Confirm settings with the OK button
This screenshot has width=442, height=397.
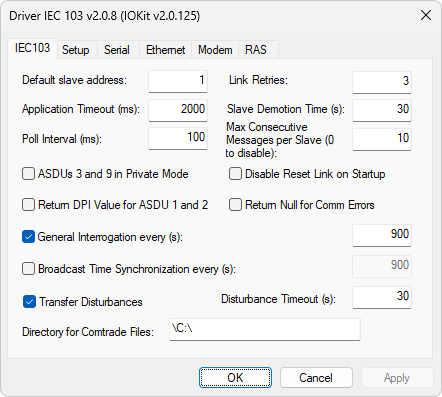(x=235, y=378)
